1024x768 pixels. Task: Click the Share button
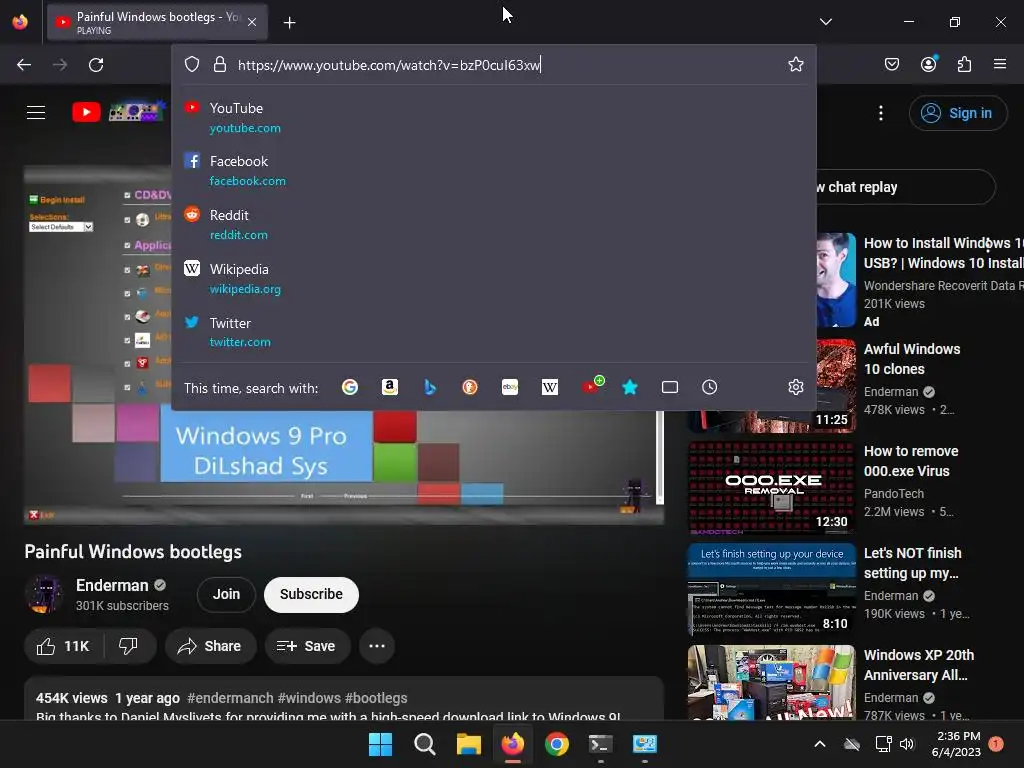click(x=210, y=647)
